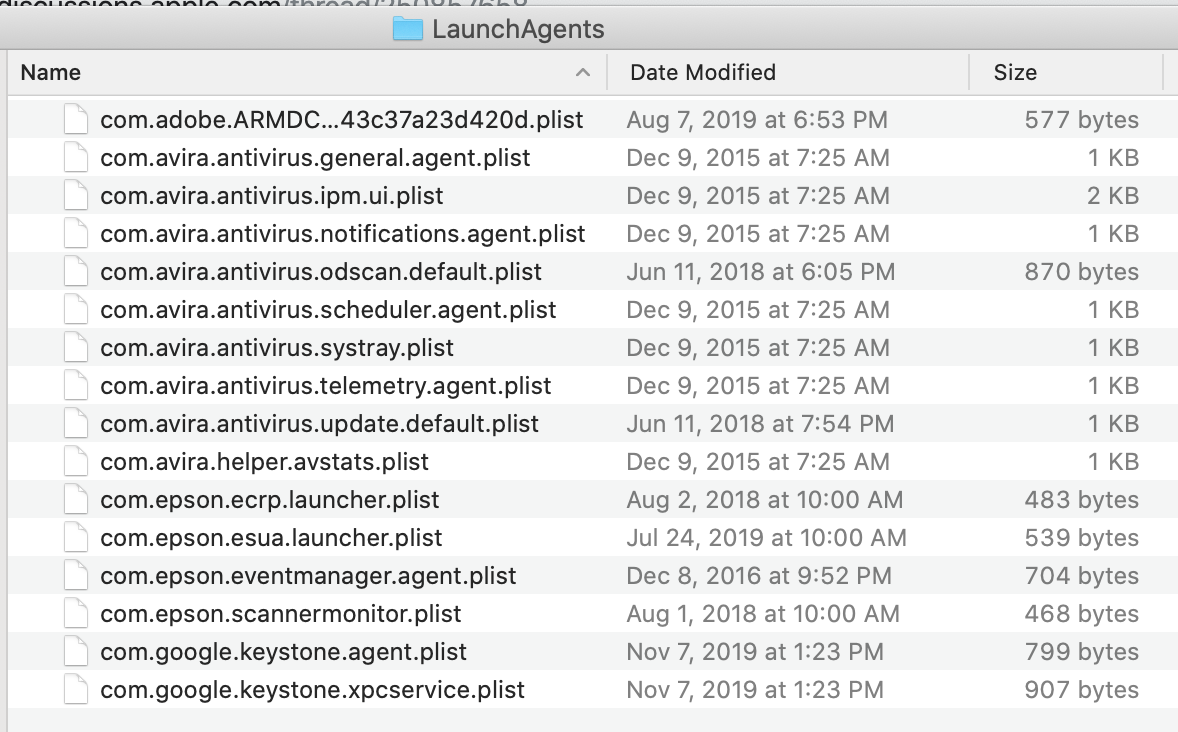Select com.avira.antivirus.general.agent.plist file
Viewport: 1178px width, 732px height.
click(315, 158)
